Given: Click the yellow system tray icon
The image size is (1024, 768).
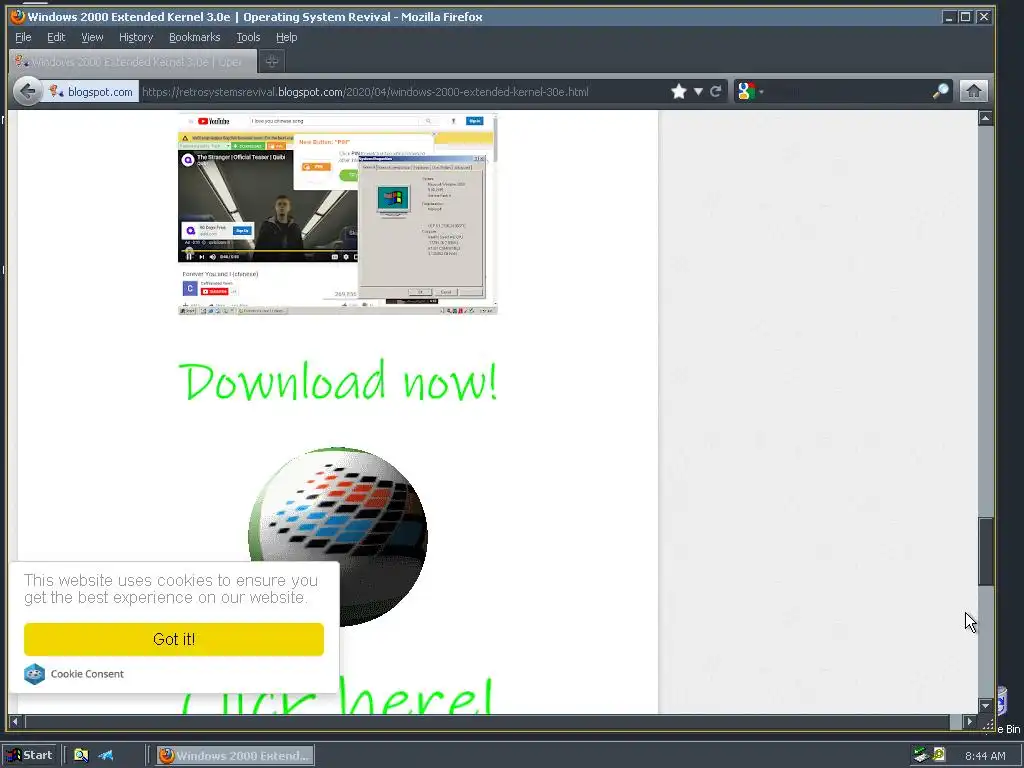Looking at the screenshot, I should [939, 754].
